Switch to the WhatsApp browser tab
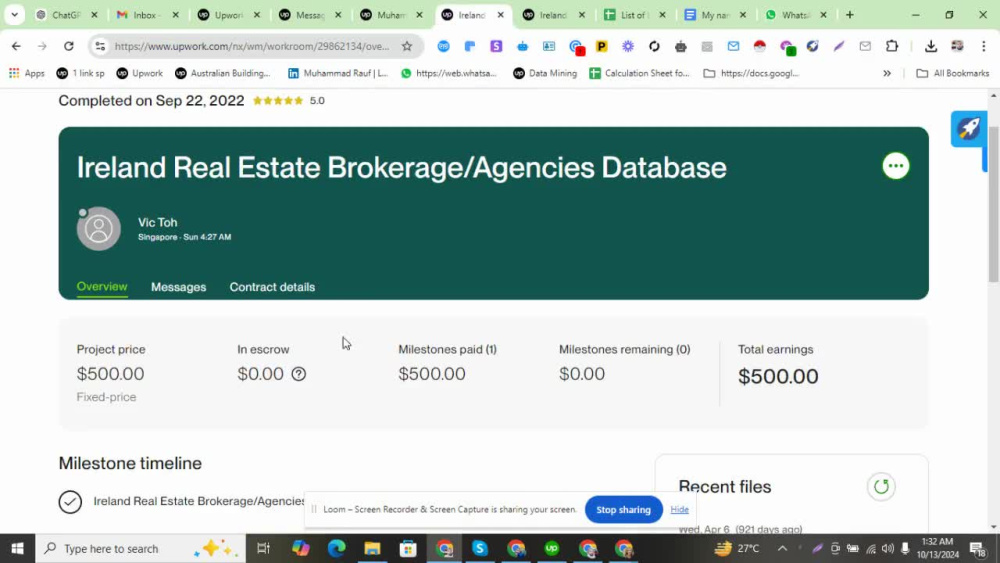 797,15
